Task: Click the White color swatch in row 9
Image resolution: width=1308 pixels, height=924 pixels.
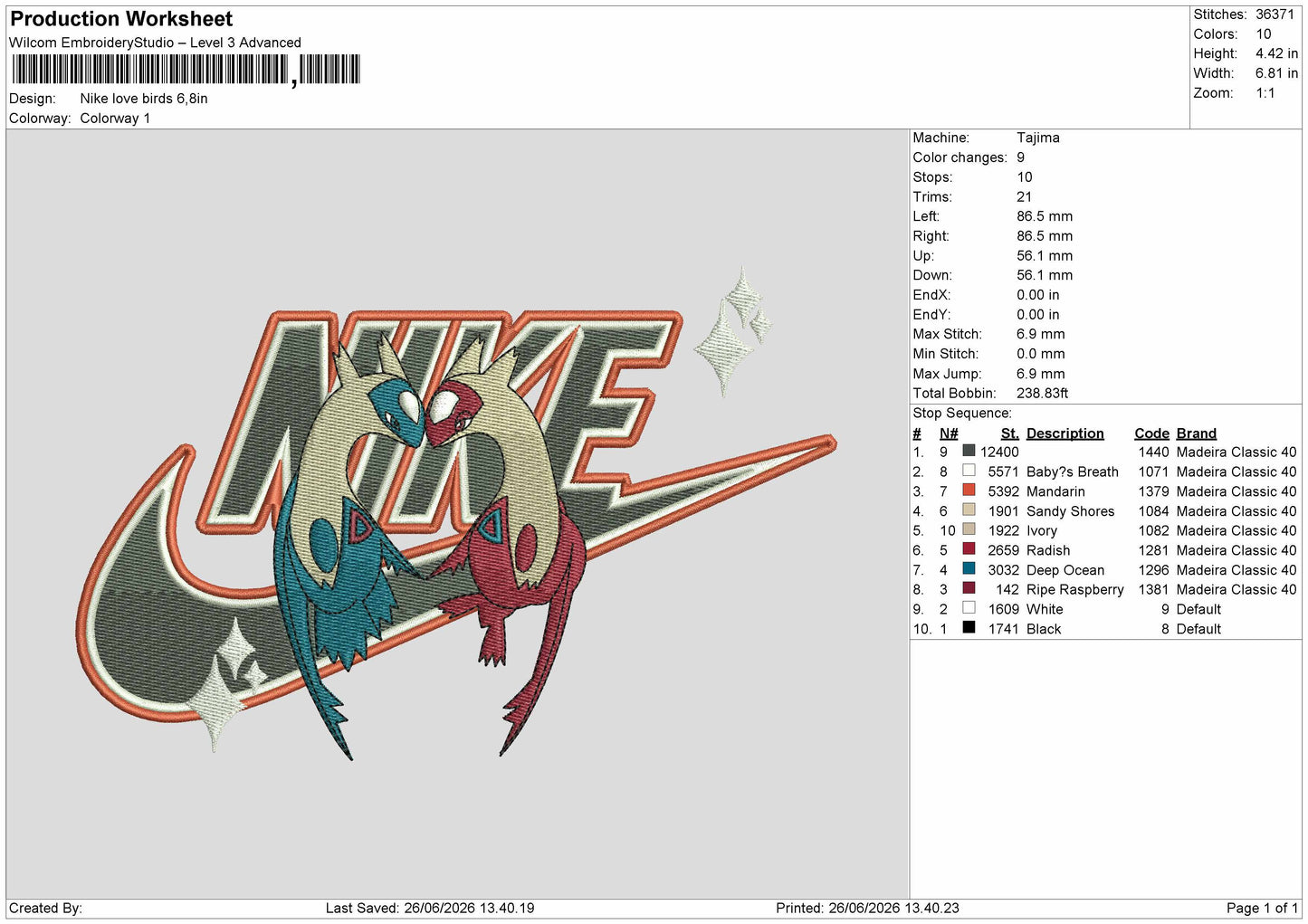Action: [969, 608]
